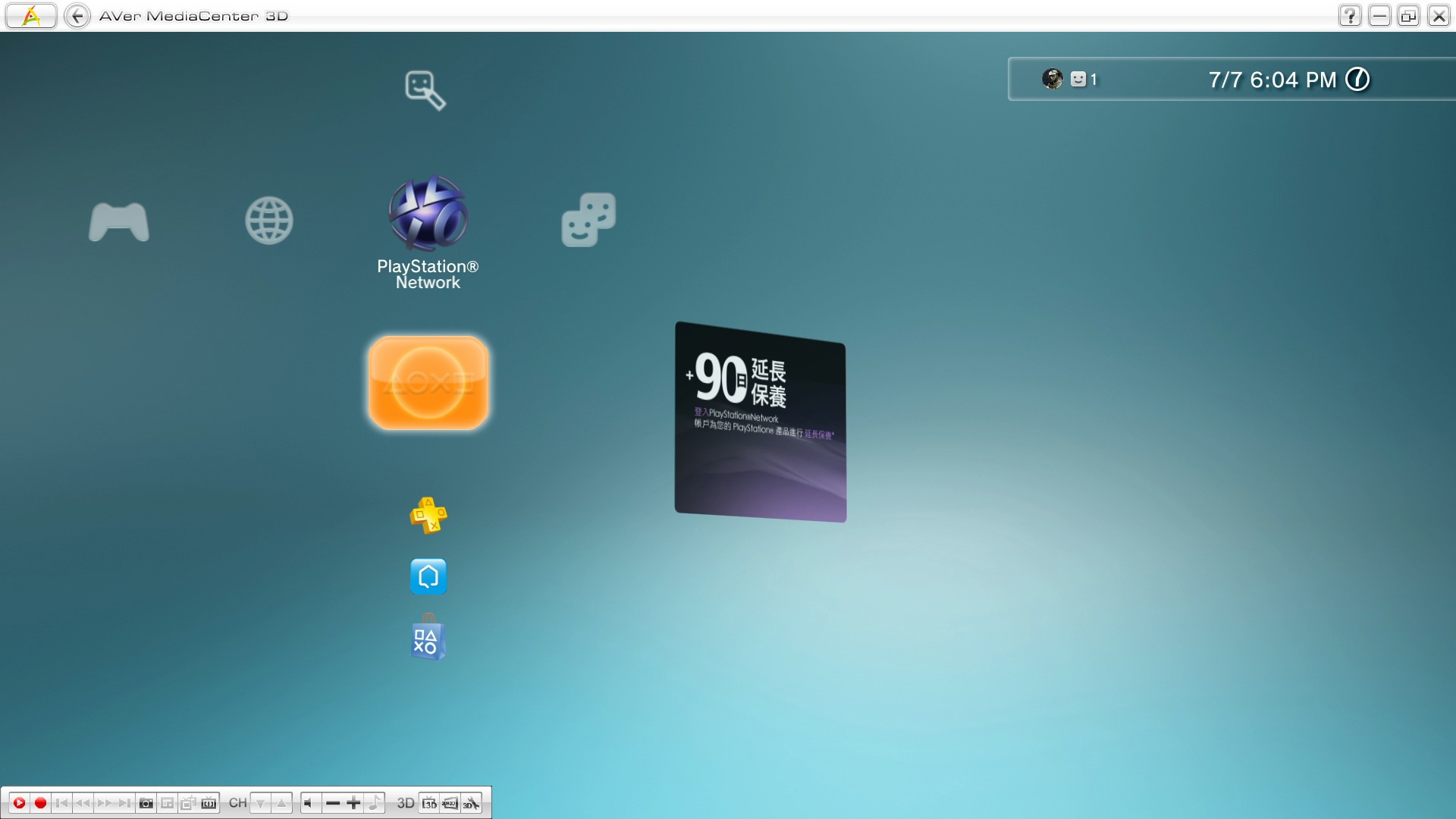Open the PlayStation Store shopping bag icon
1456x819 pixels.
(x=428, y=639)
